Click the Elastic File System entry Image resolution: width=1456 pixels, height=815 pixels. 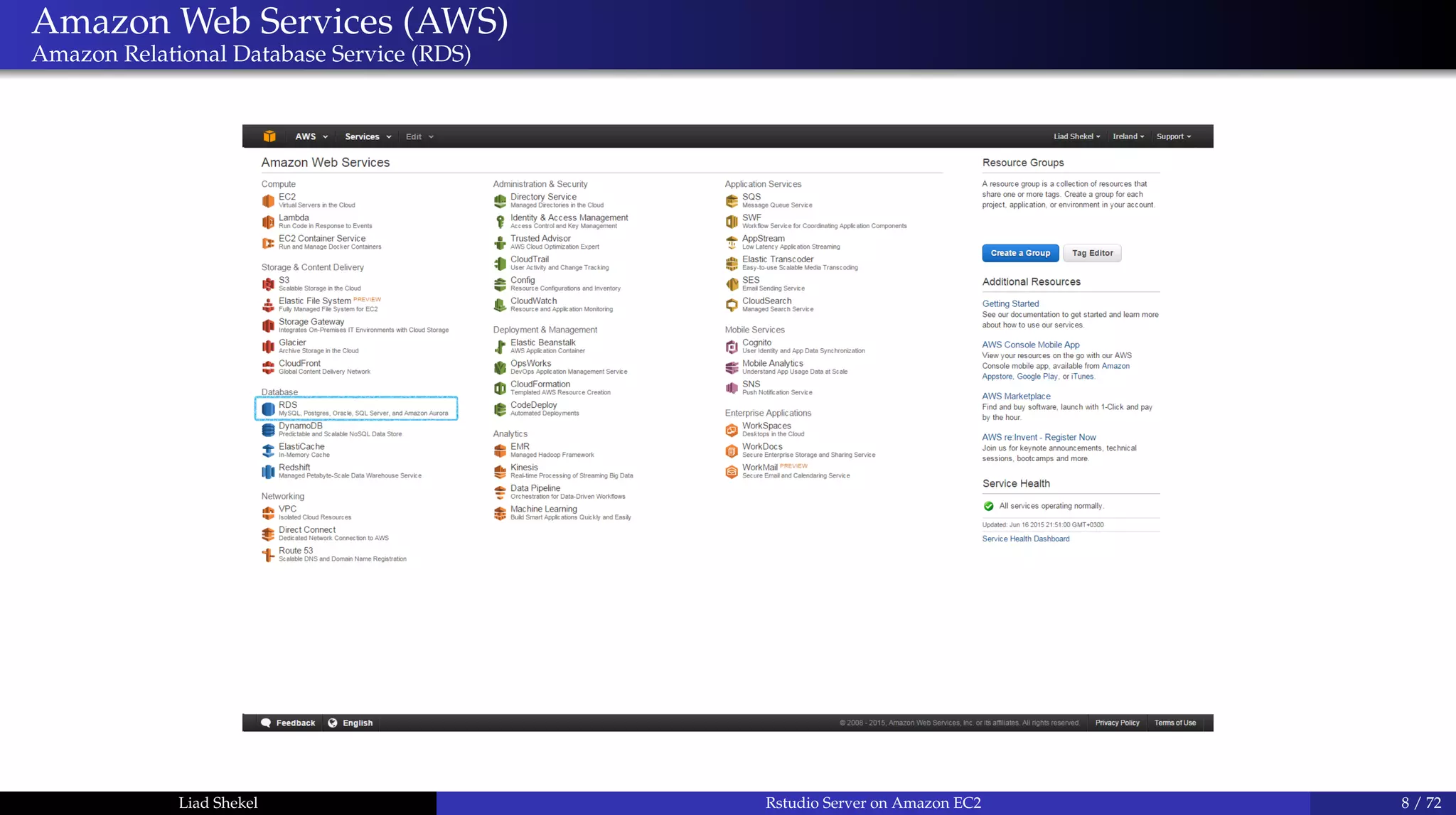click(x=321, y=305)
